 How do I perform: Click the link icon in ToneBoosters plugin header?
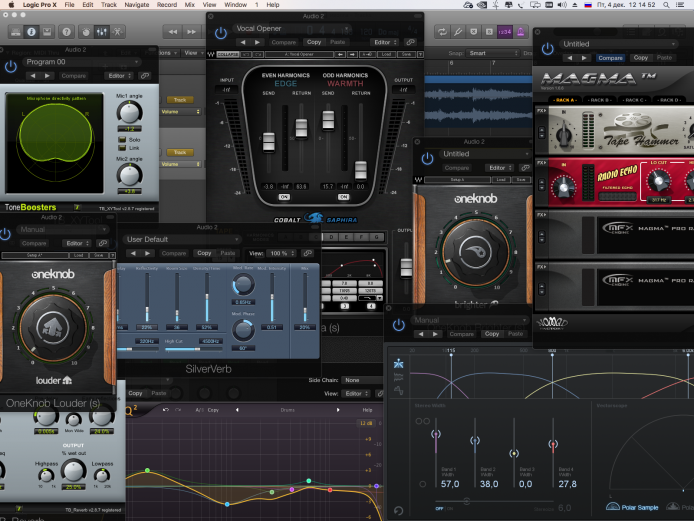click(145, 75)
